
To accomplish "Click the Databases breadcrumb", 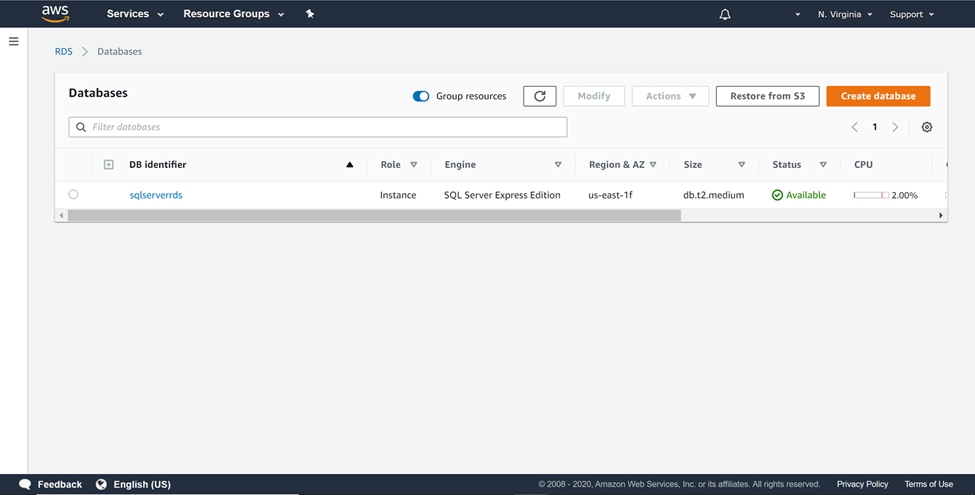I will click(x=119, y=52).
